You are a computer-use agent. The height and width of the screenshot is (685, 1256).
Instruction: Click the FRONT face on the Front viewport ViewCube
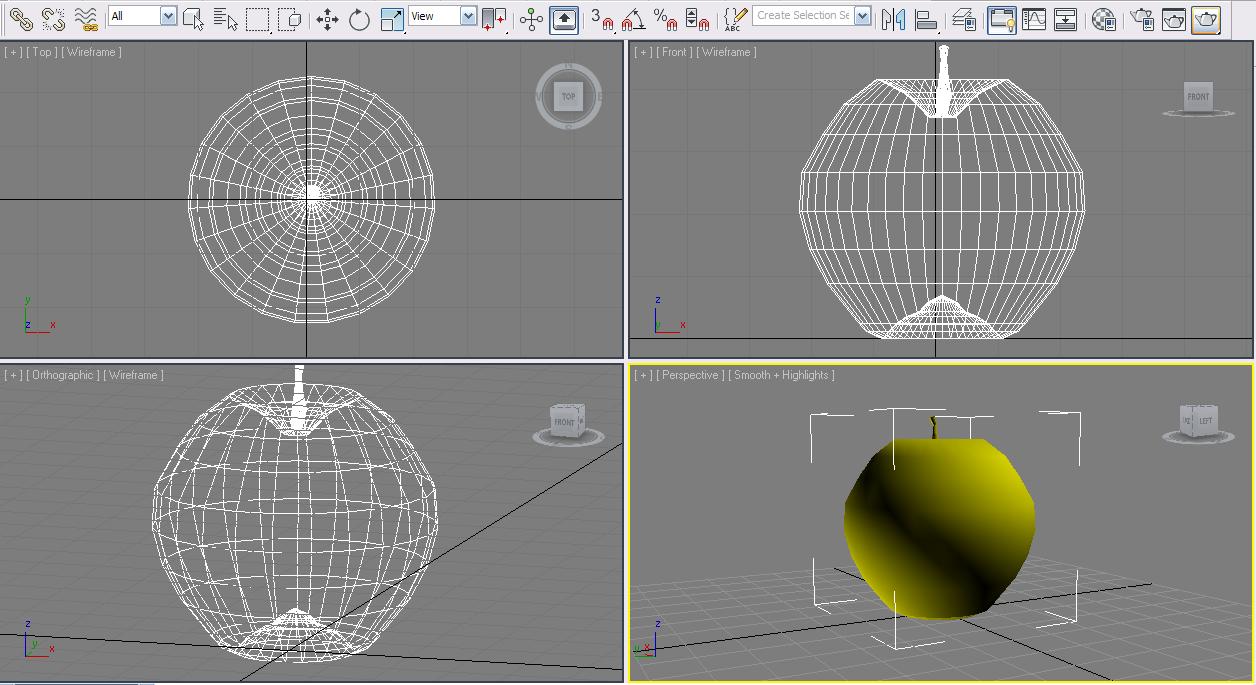coord(1197,97)
